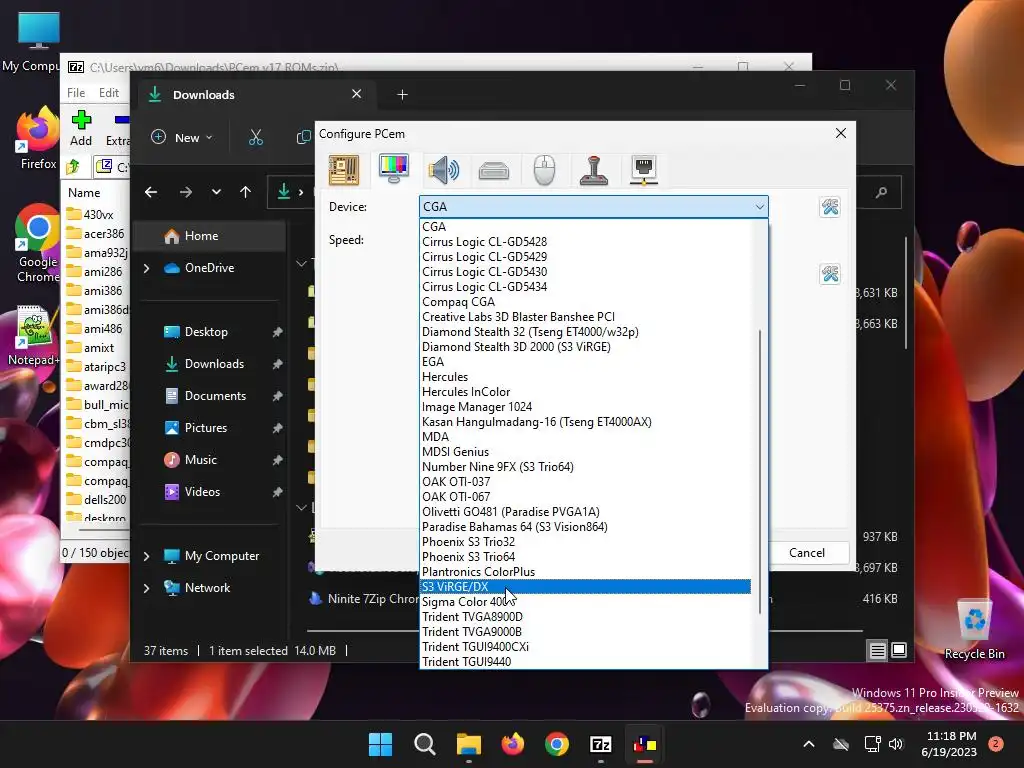Open the Edit menu in 7-Zip
The width and height of the screenshot is (1024, 768).
(108, 93)
